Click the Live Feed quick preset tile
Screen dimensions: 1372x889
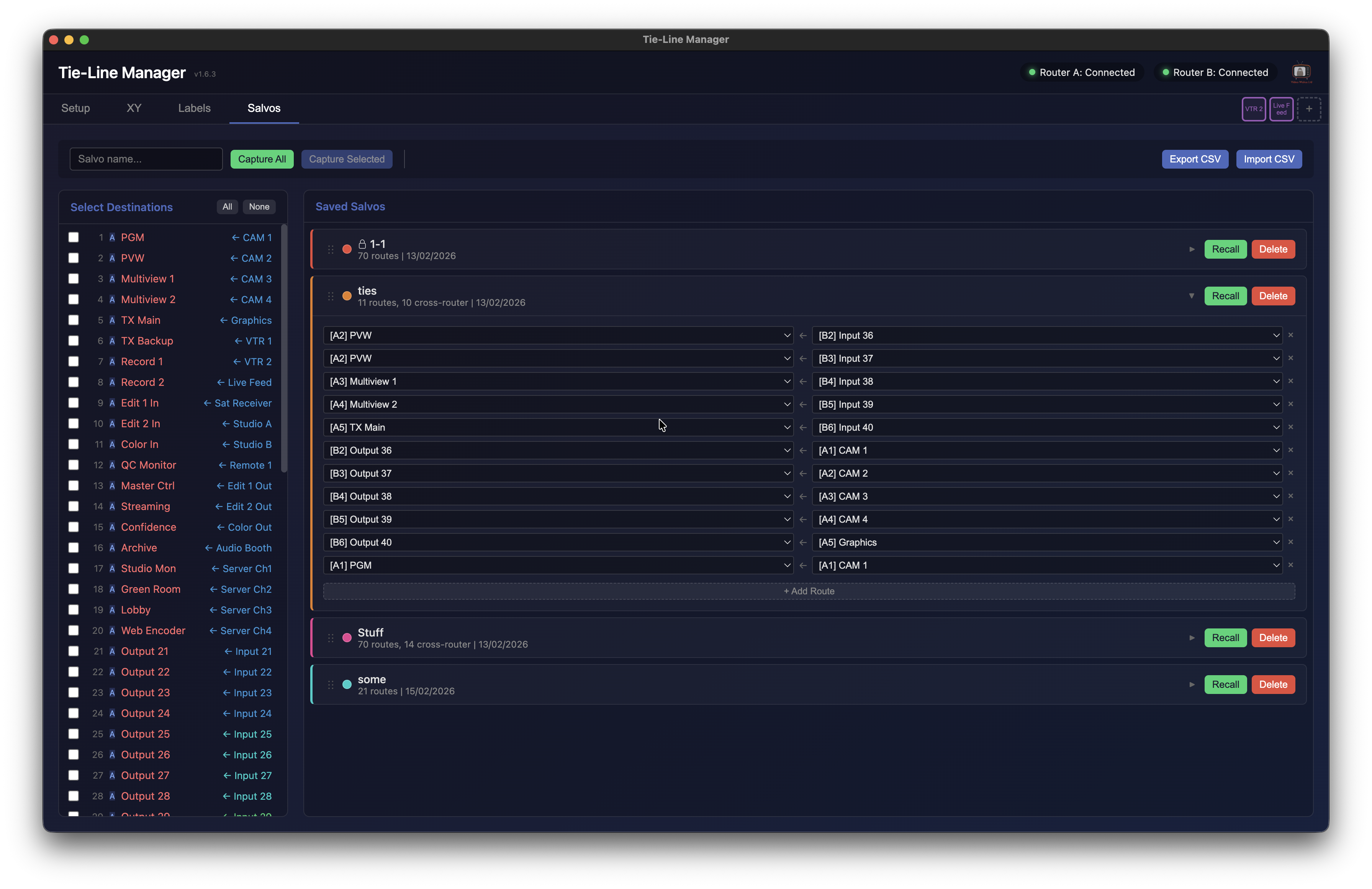click(x=1281, y=109)
